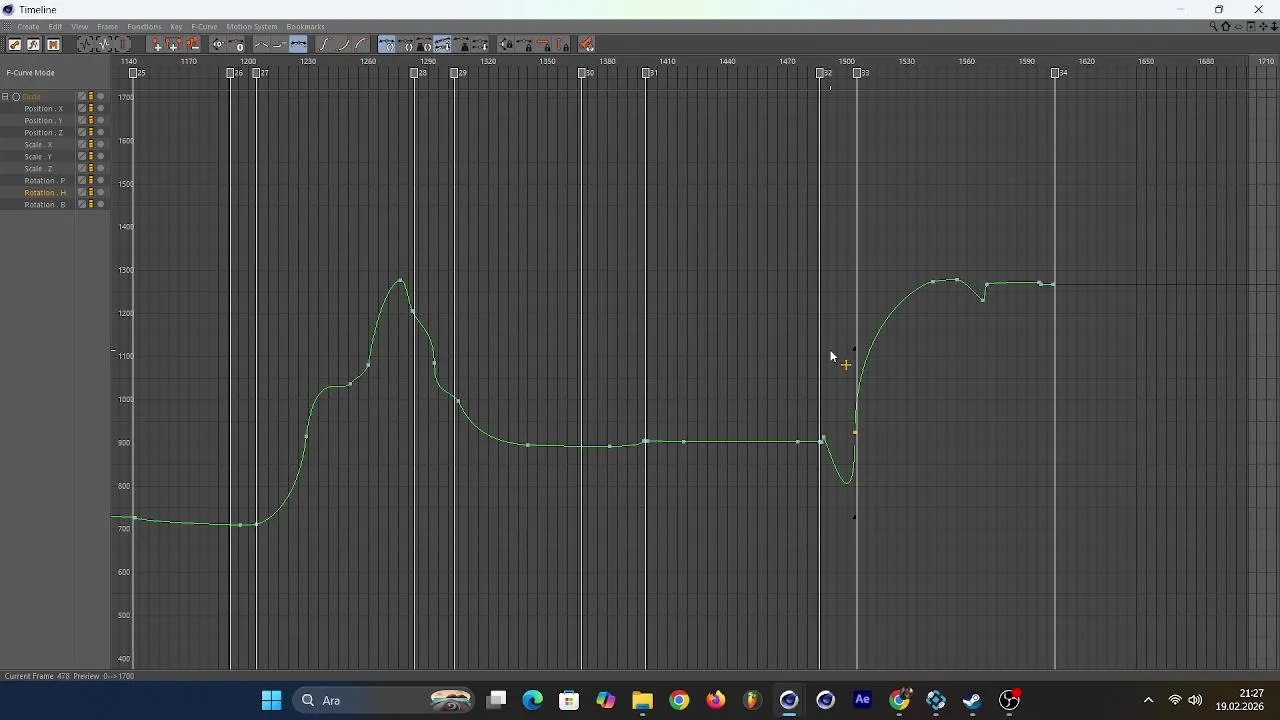This screenshot has width=1280, height=720.
Task: Delete markers using marker minus icon
Action: [x=192, y=45]
